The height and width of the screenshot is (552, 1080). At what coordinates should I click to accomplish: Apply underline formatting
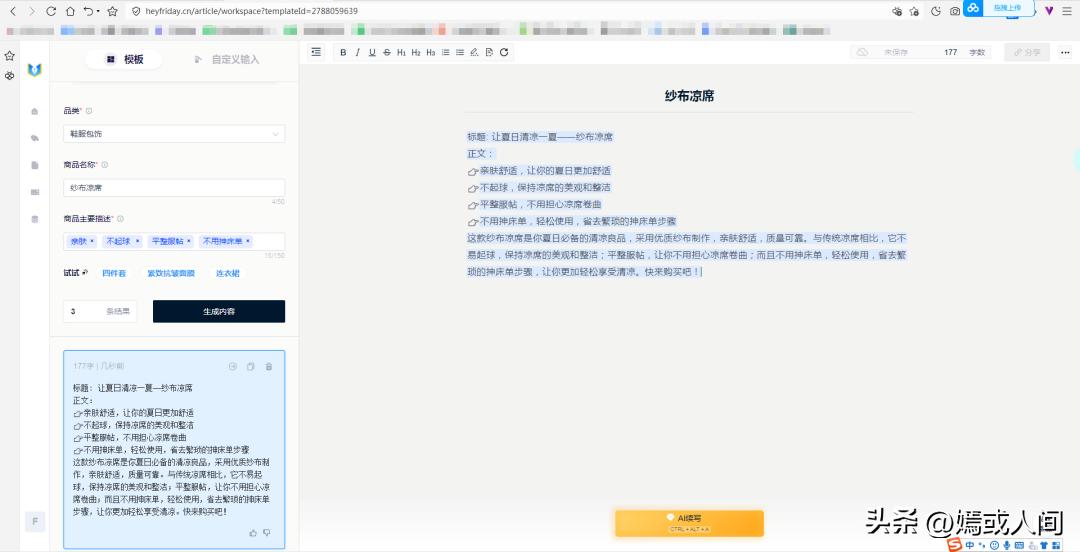372,52
